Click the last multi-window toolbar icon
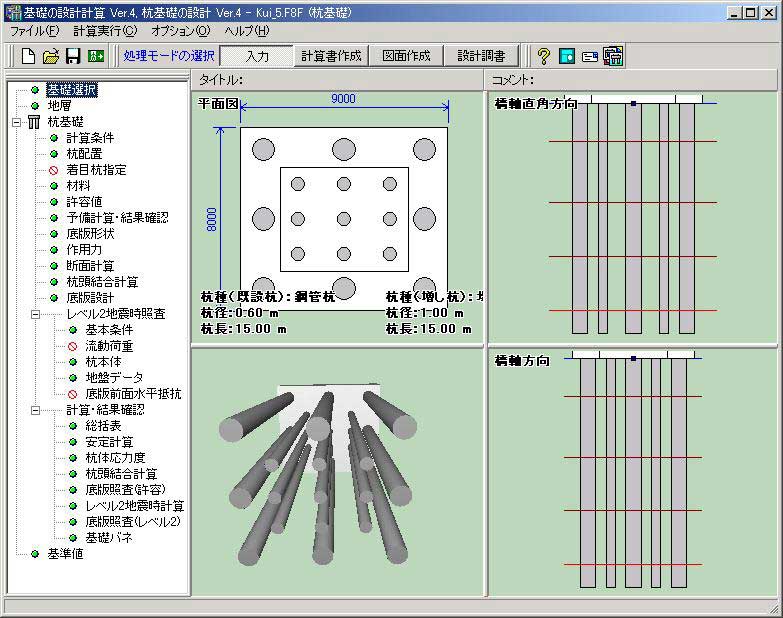This screenshot has height=618, width=783. pyautogui.click(x=613, y=56)
